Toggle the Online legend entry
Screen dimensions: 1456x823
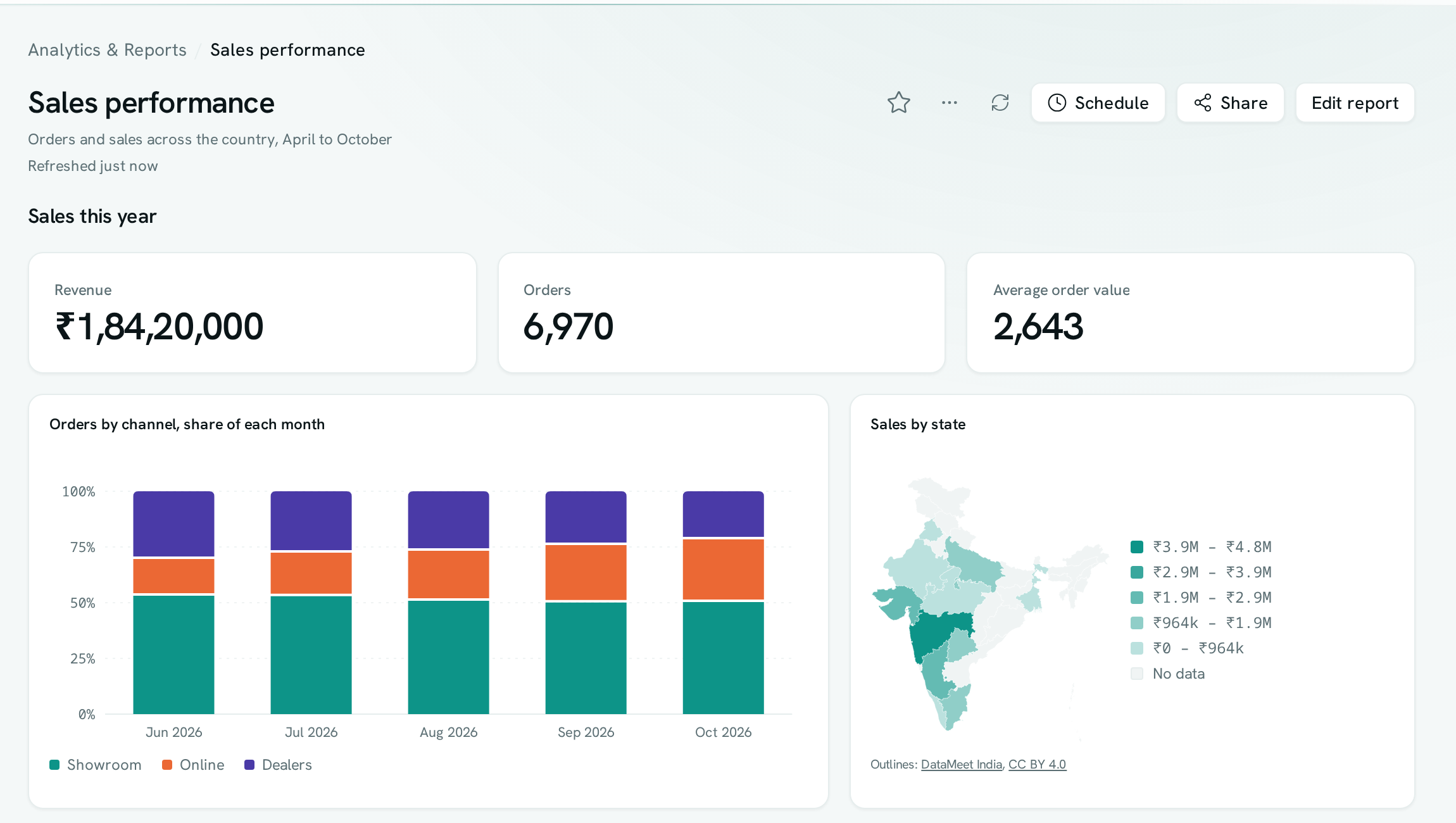(193, 765)
